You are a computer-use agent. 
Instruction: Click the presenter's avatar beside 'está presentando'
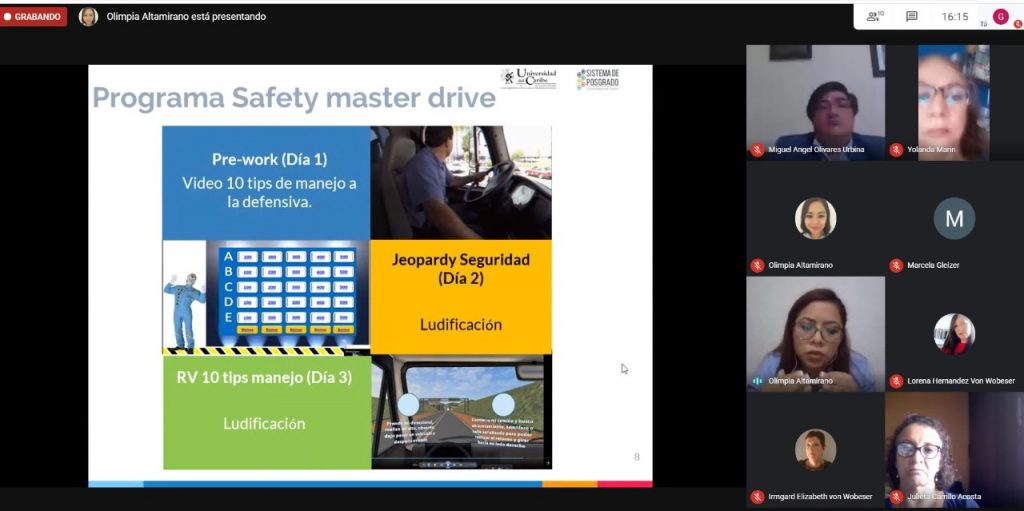point(88,16)
